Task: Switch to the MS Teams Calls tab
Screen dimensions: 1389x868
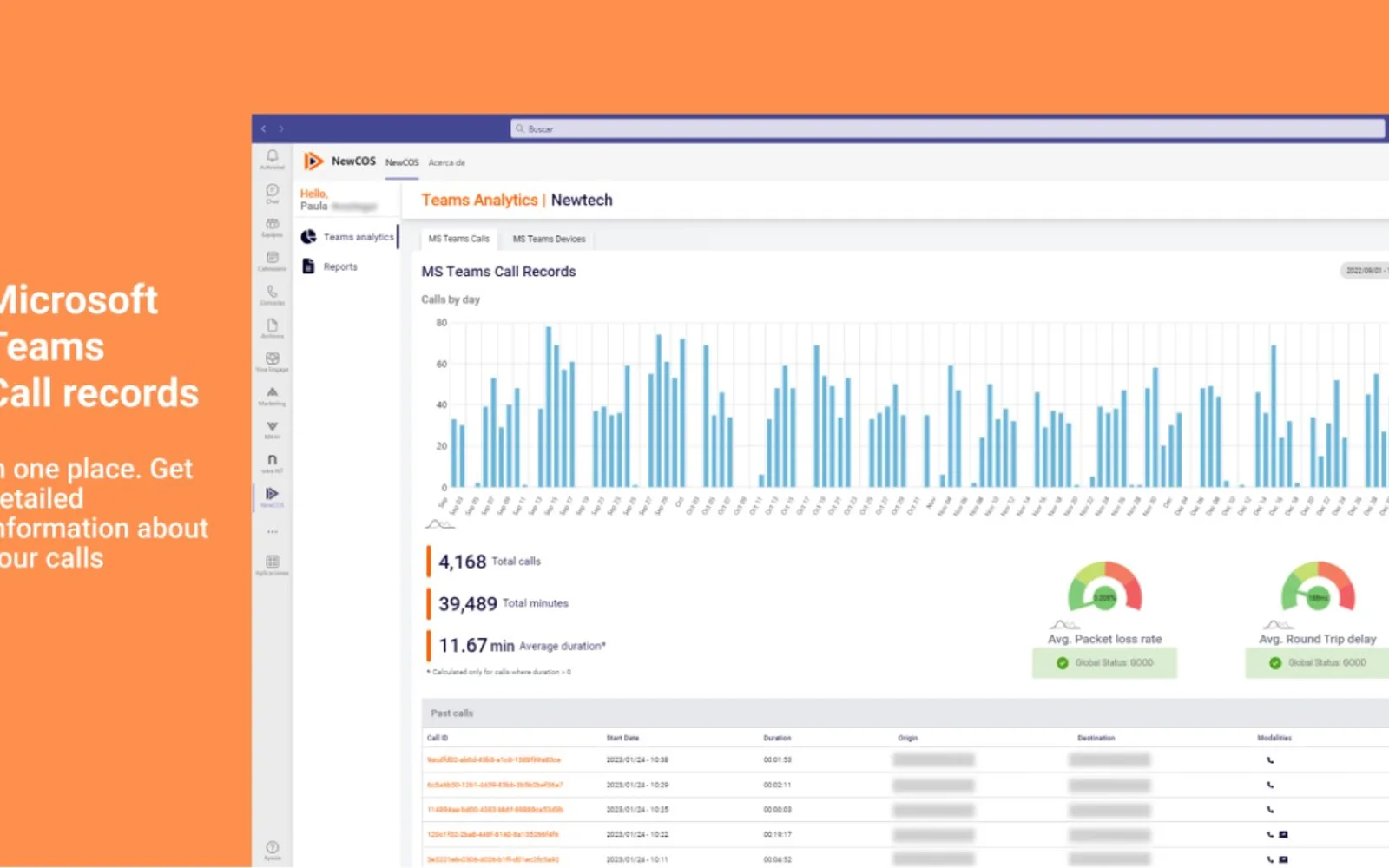Action: coord(458,239)
